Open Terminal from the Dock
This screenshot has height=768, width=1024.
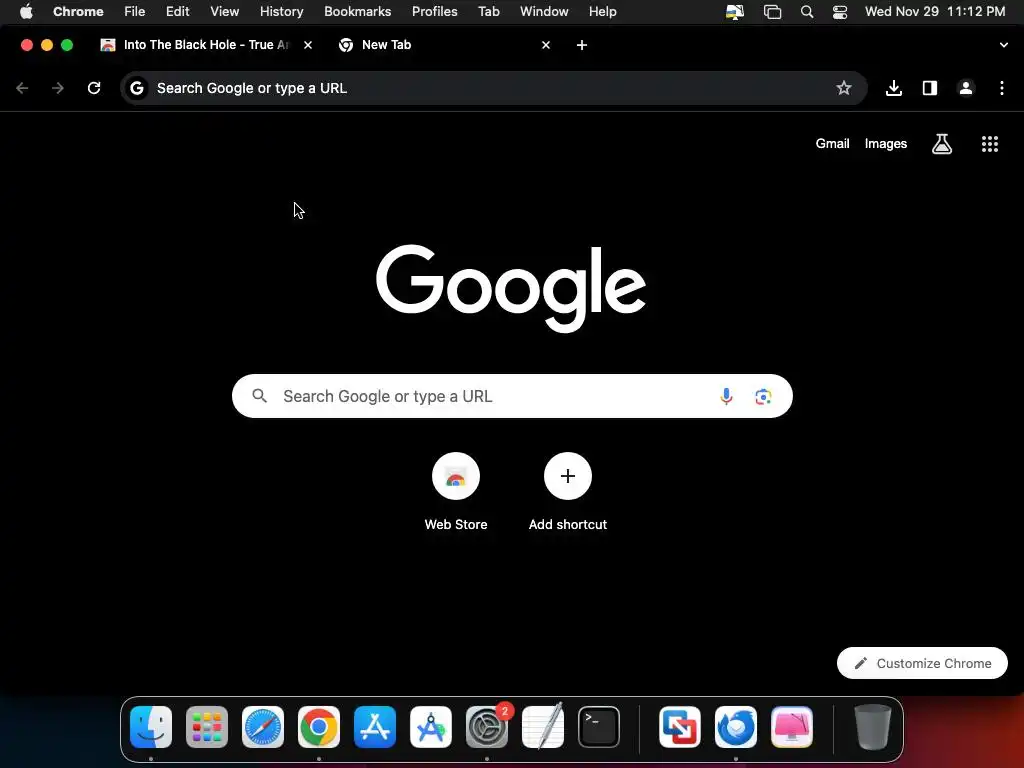[x=599, y=727]
